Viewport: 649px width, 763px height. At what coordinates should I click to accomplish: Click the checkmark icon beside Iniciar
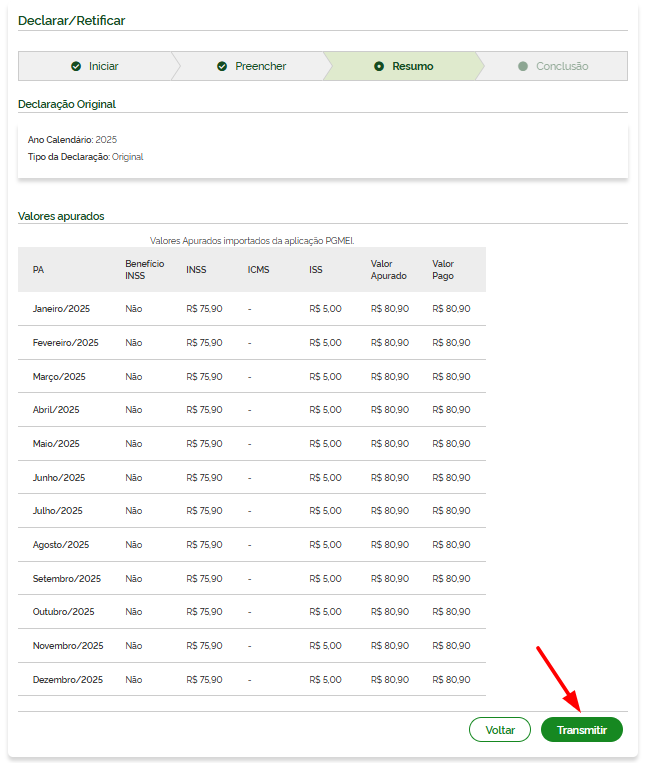(x=76, y=67)
